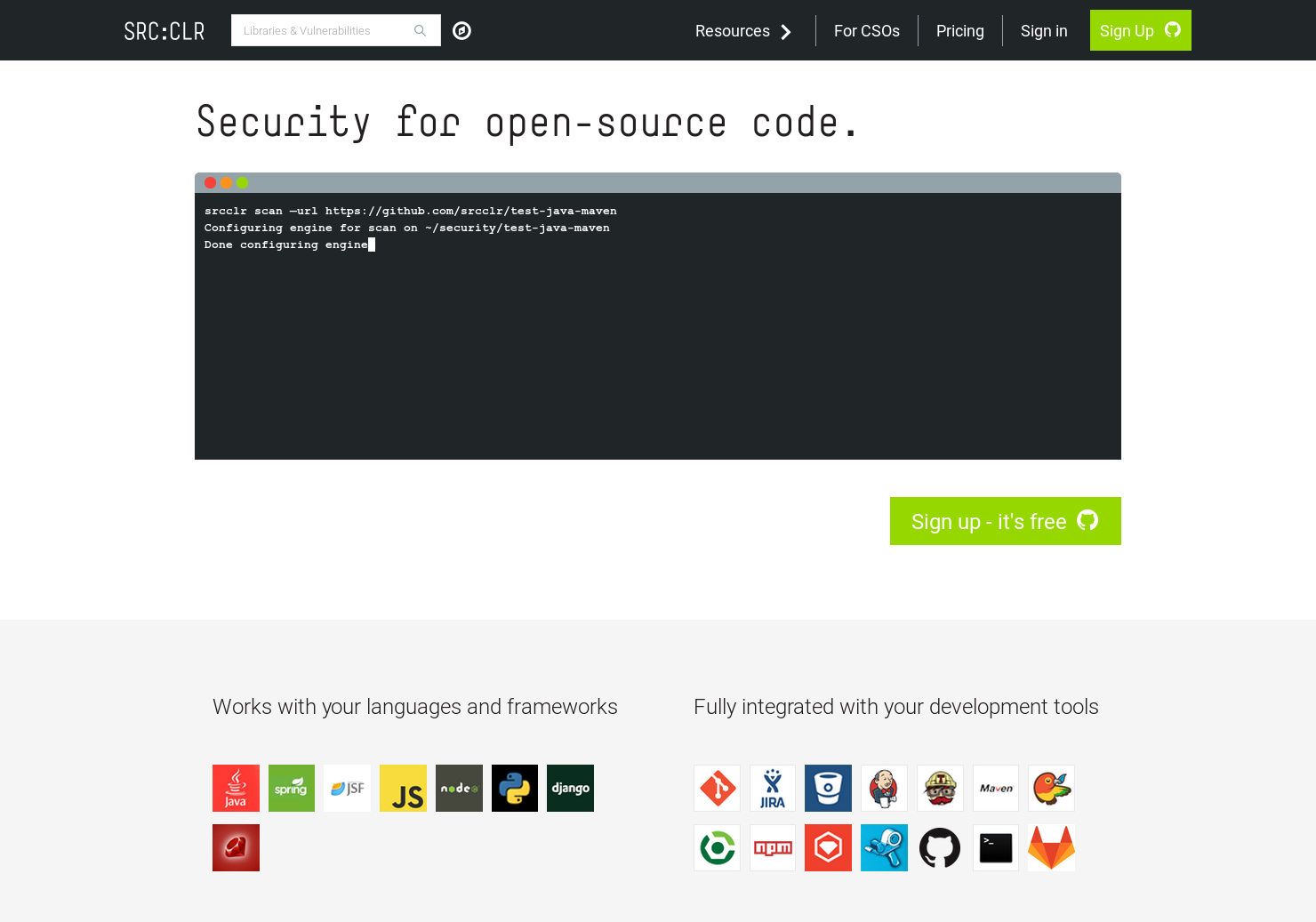Image resolution: width=1316 pixels, height=922 pixels.
Task: Expand the Resources menu chevron
Action: click(786, 32)
